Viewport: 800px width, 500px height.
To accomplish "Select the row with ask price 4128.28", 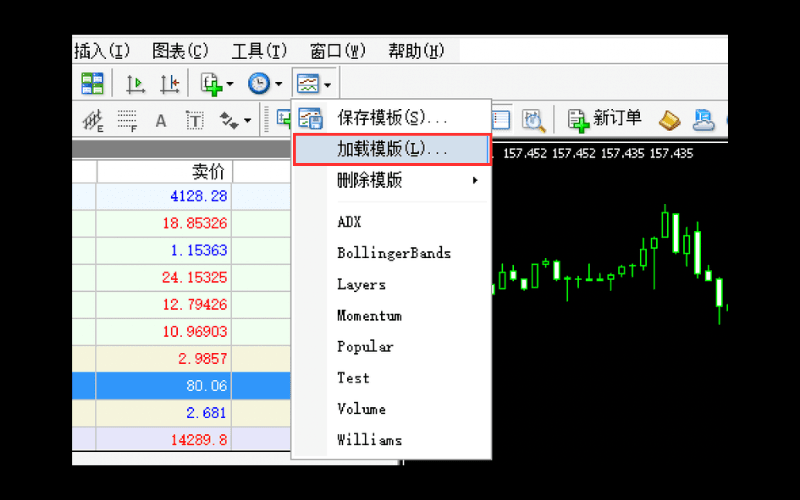I will 182,196.
